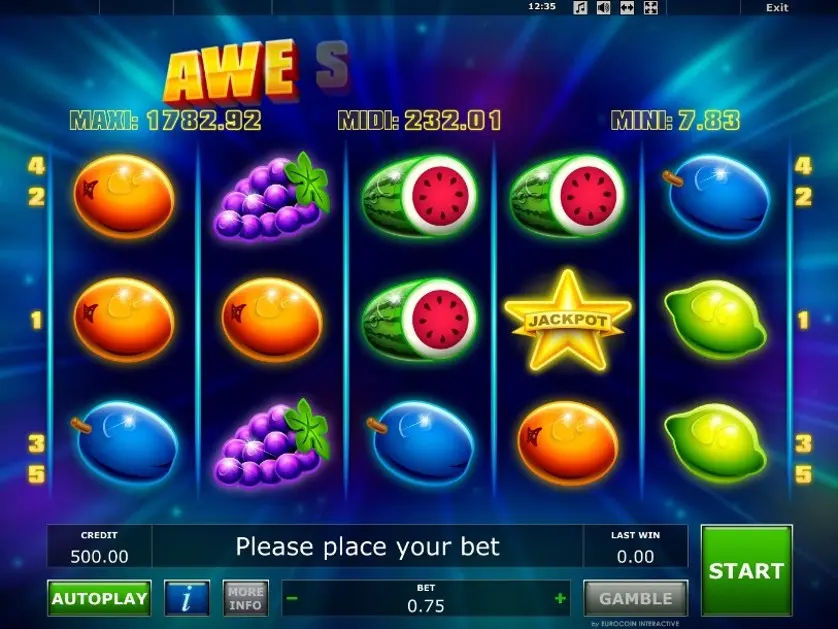Screen dimensions: 838x629
Task: Mute the sound speaker icon
Action: (x=603, y=7)
